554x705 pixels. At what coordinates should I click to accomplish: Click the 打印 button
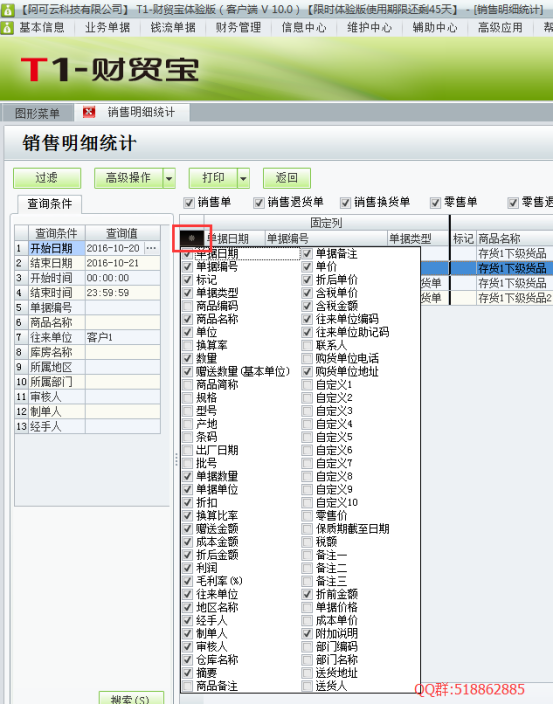coord(213,178)
